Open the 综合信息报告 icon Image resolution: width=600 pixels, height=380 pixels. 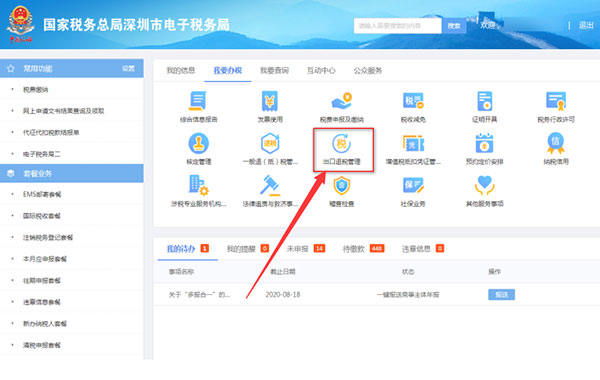[x=198, y=101]
